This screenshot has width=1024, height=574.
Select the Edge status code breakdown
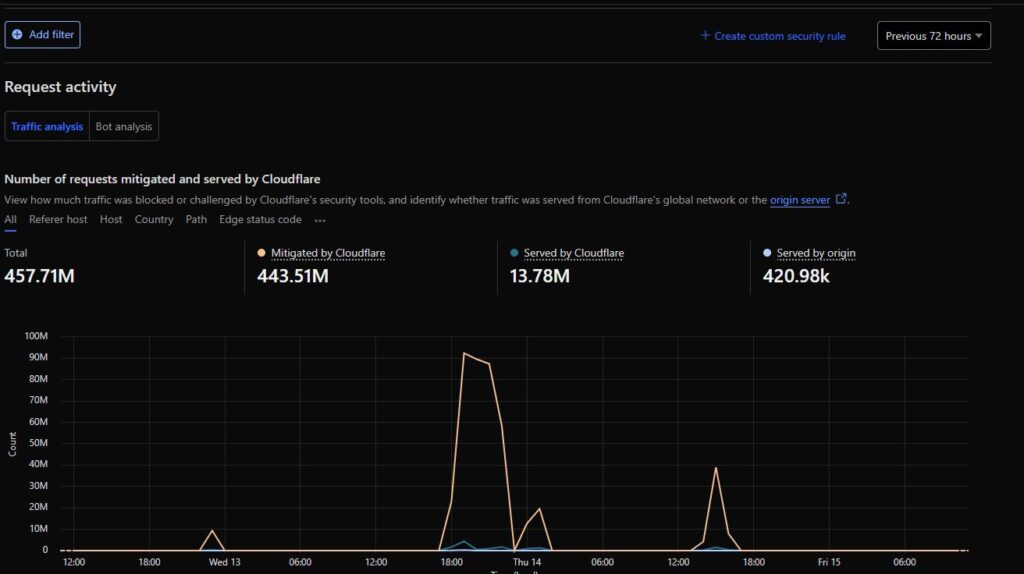pyautogui.click(x=260, y=220)
